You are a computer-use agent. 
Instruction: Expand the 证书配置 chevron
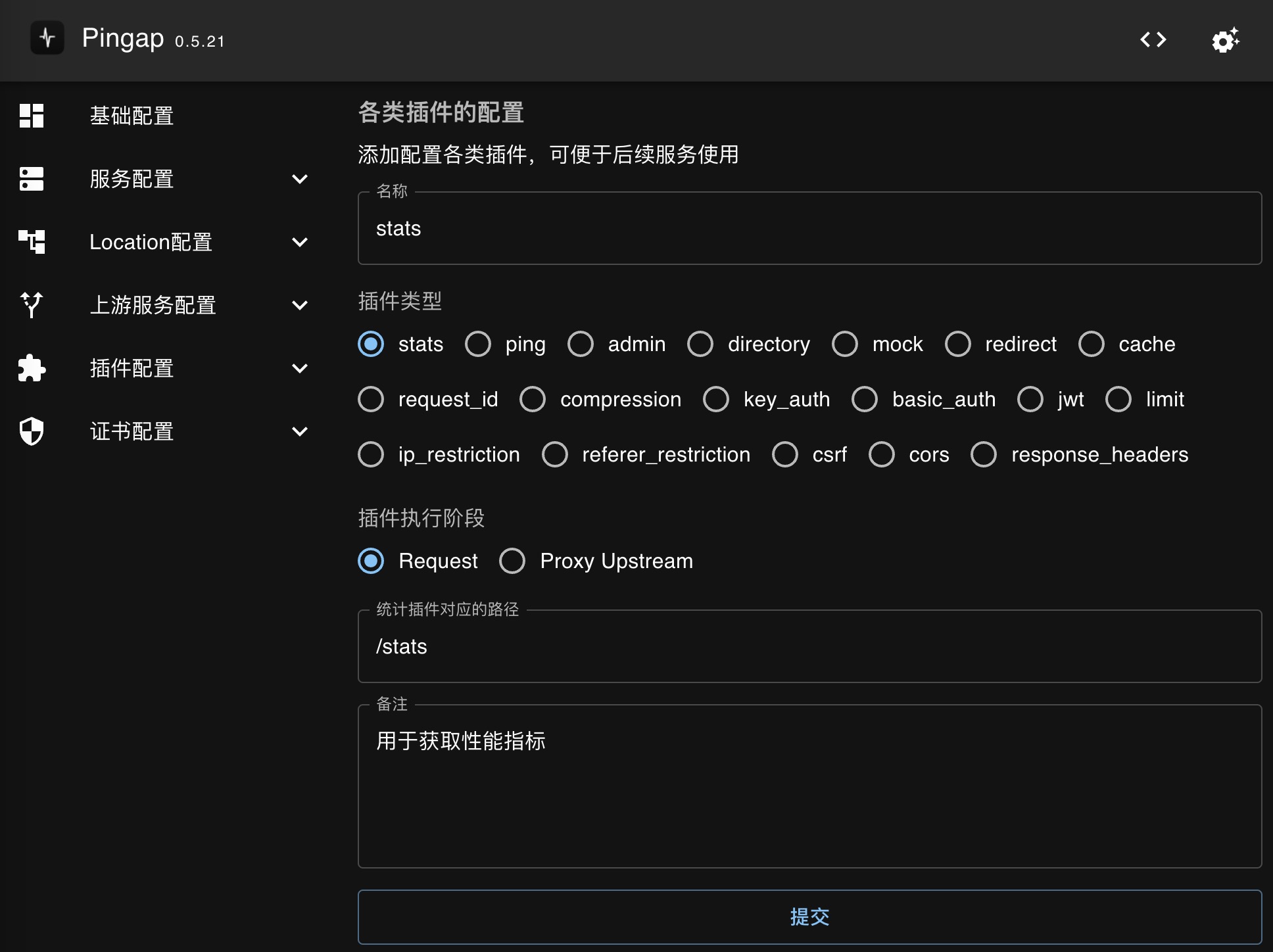click(300, 431)
